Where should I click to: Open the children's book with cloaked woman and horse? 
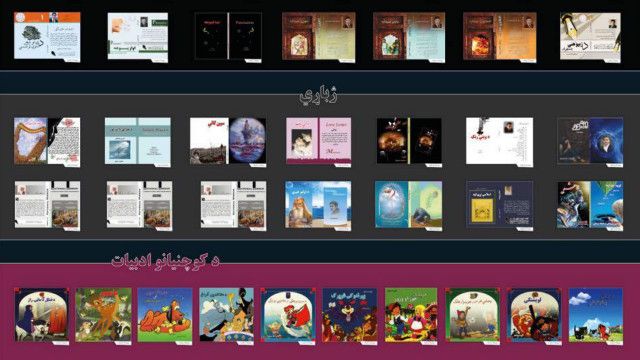tap(42, 316)
